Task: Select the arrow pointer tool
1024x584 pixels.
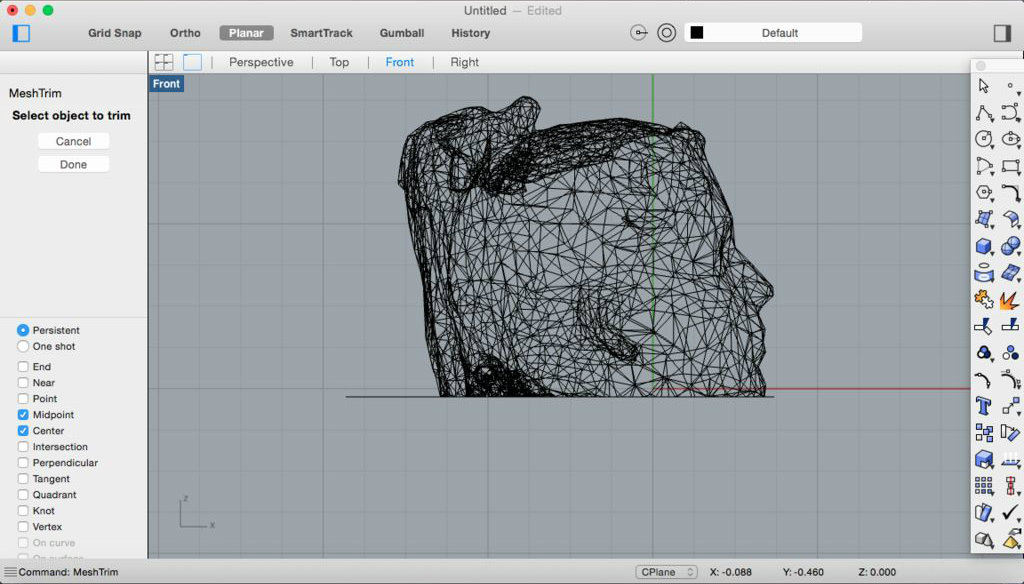Action: pos(984,87)
